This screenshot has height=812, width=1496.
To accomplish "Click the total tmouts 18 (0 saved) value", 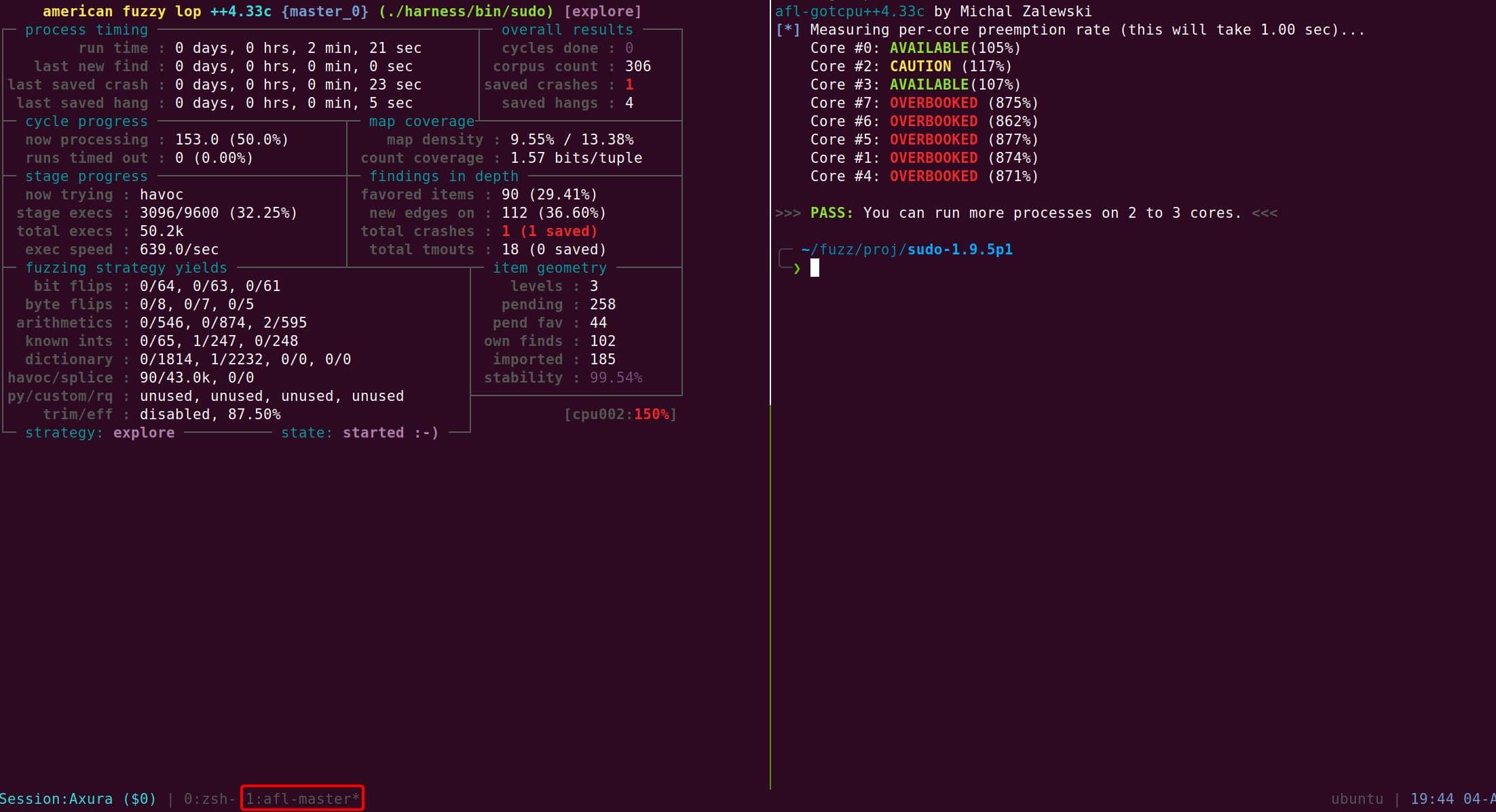I will [554, 249].
